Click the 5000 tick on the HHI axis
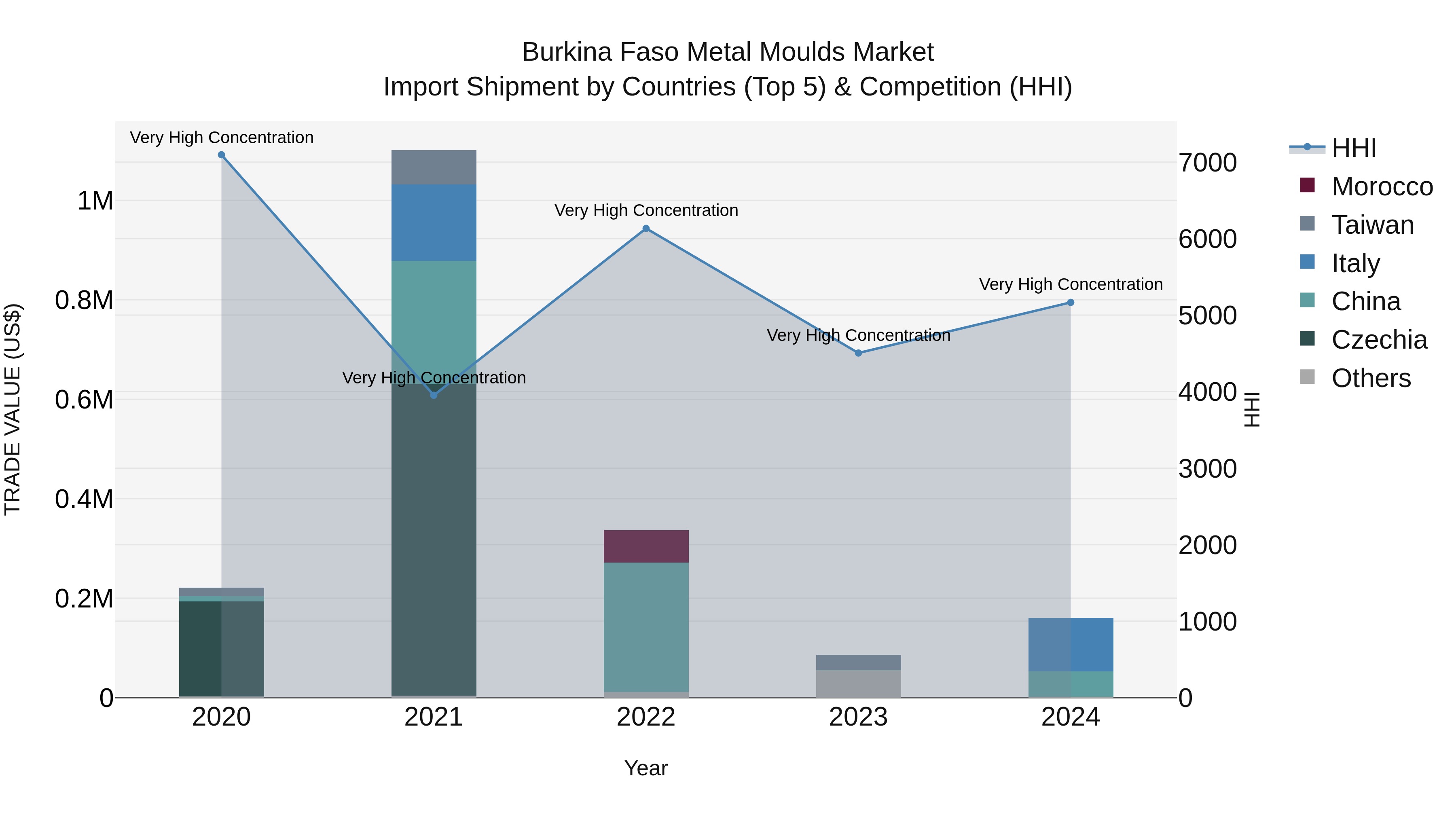This screenshot has height=819, width=1456. pos(1208,316)
